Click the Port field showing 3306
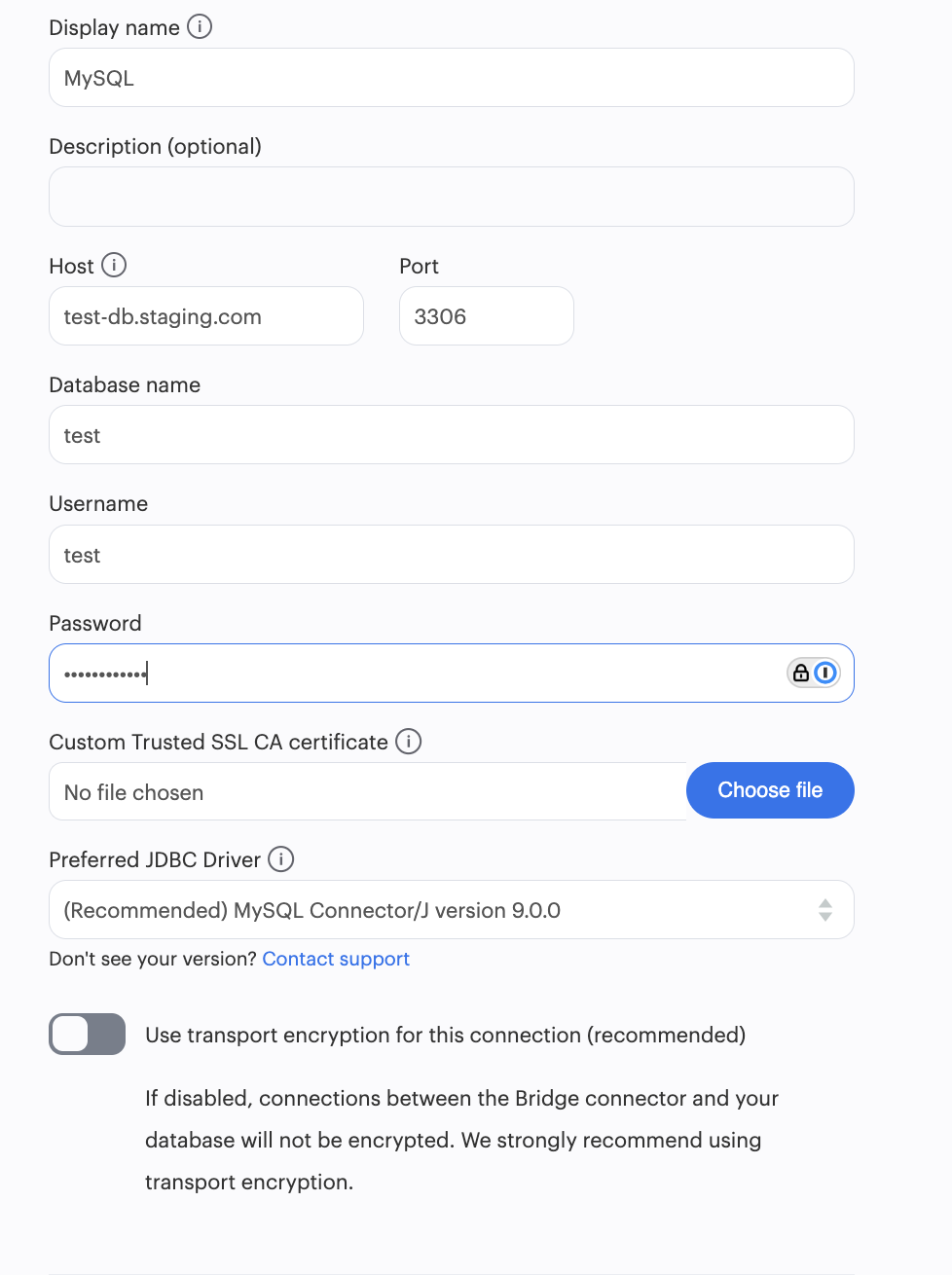The height and width of the screenshot is (1275, 952). (486, 315)
